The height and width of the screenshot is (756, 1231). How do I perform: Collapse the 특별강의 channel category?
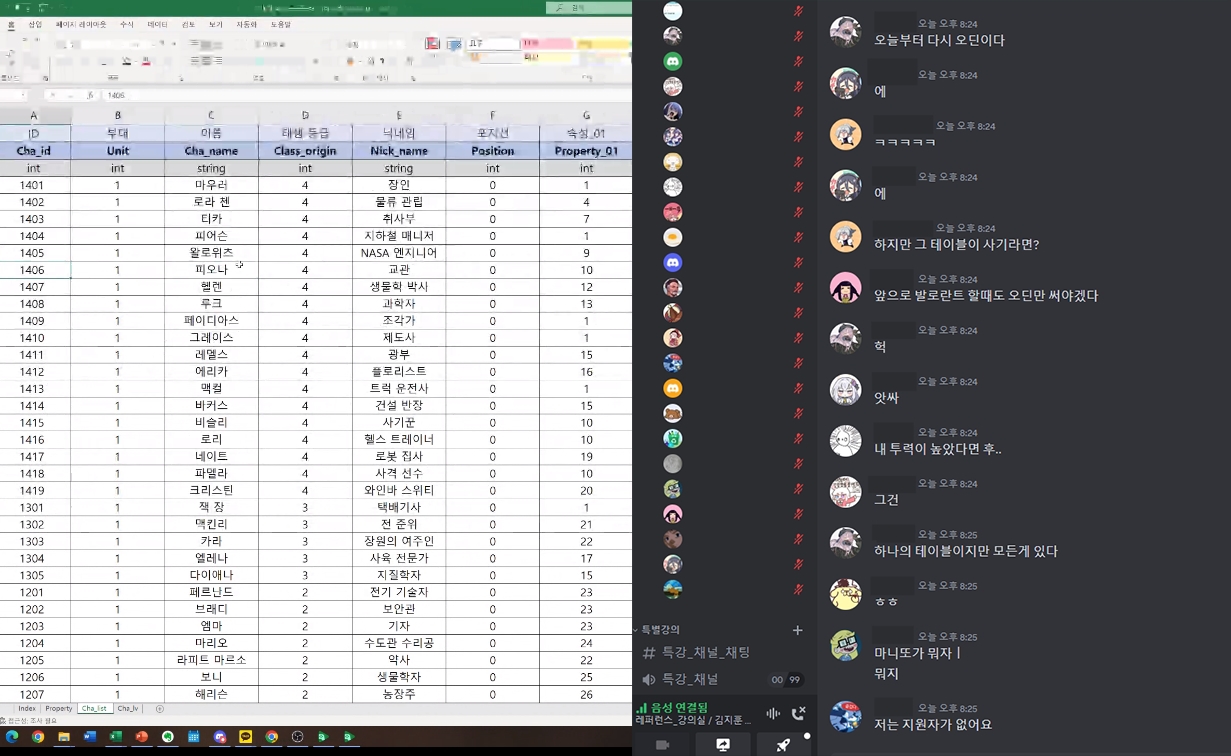[658, 630]
